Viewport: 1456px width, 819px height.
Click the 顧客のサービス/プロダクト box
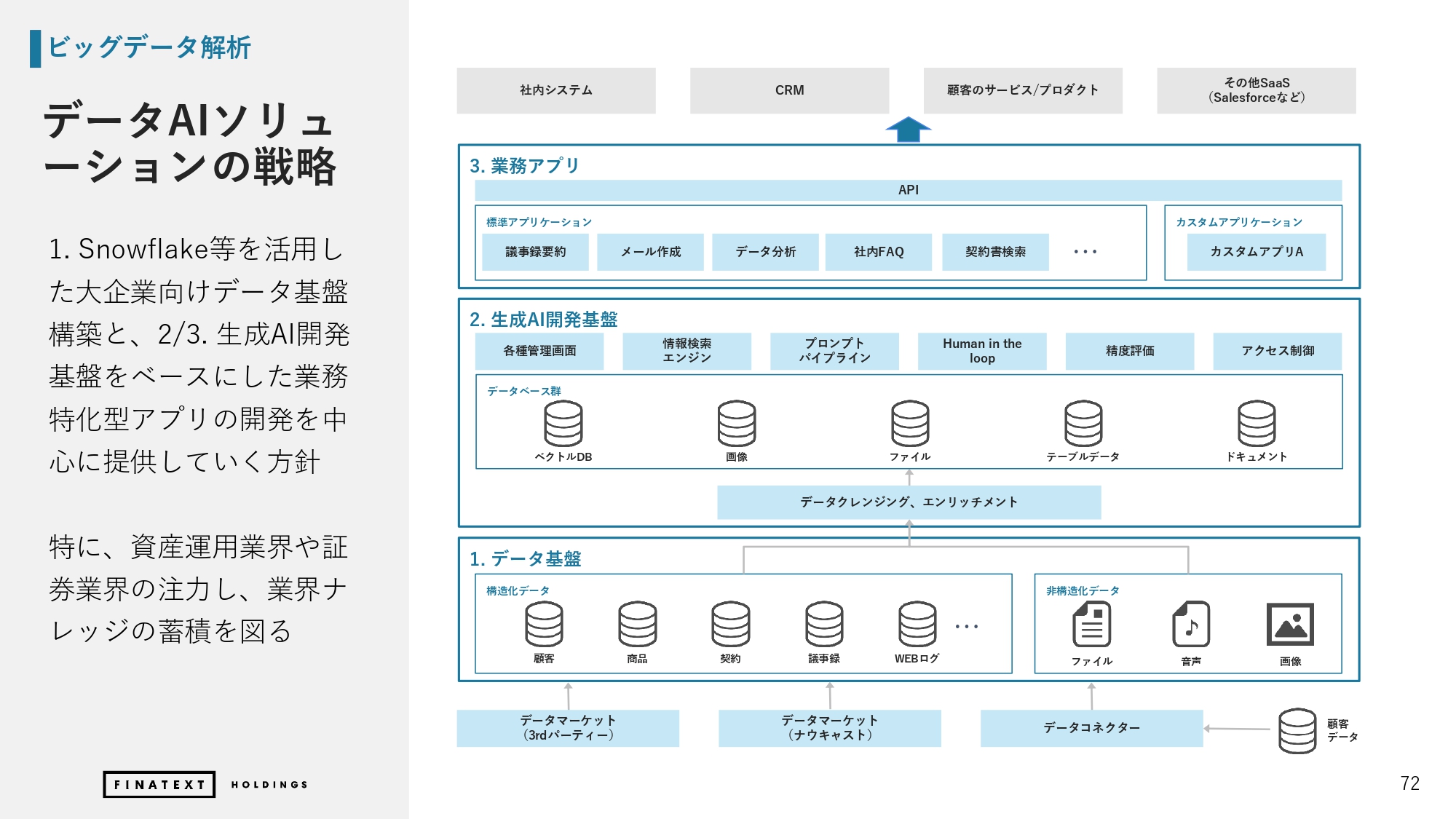pos(1023,90)
